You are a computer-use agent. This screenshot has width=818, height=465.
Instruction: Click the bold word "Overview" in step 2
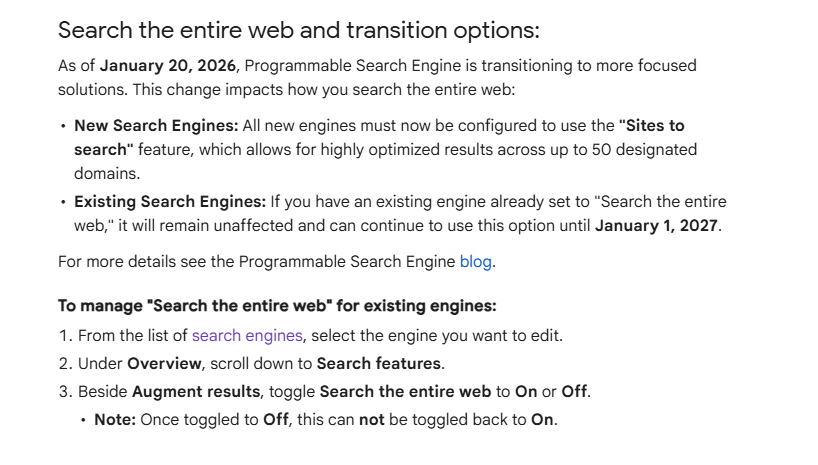click(x=165, y=363)
